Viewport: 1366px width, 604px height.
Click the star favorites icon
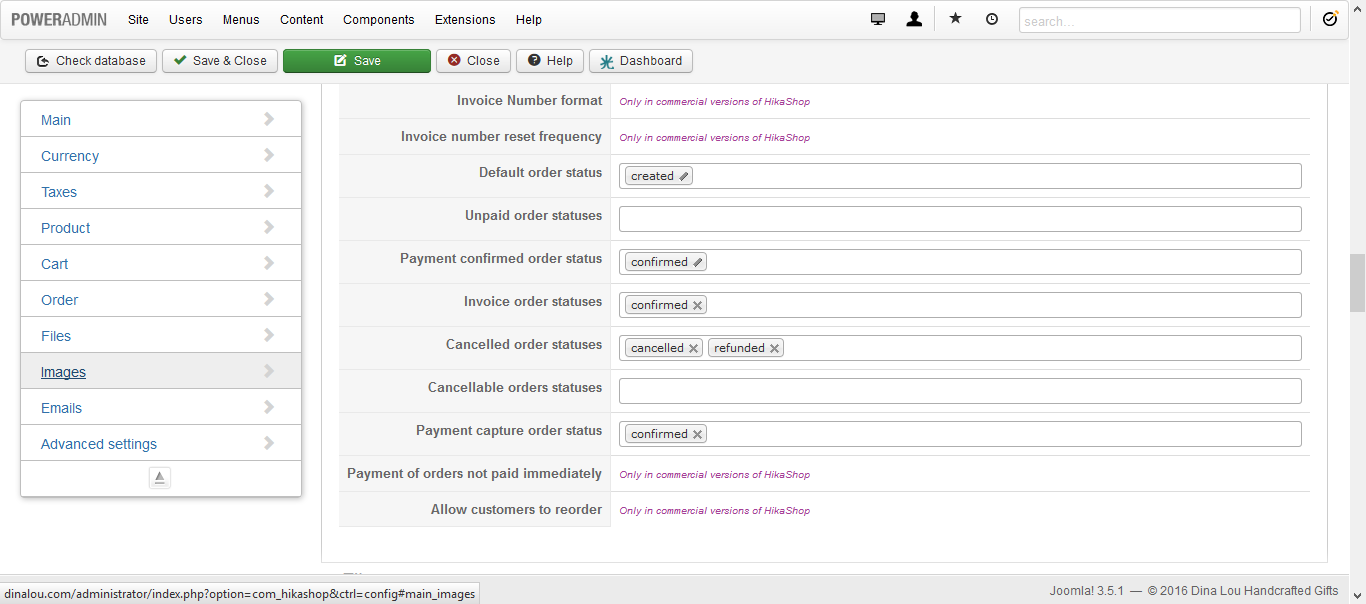(955, 19)
